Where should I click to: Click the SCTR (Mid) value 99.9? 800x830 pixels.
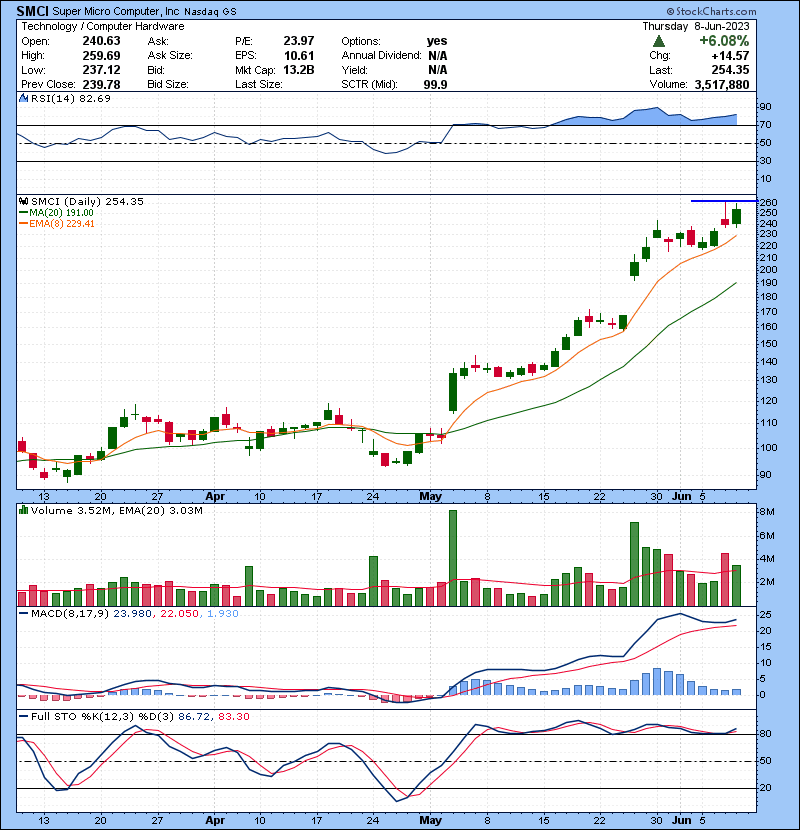pyautogui.click(x=435, y=84)
